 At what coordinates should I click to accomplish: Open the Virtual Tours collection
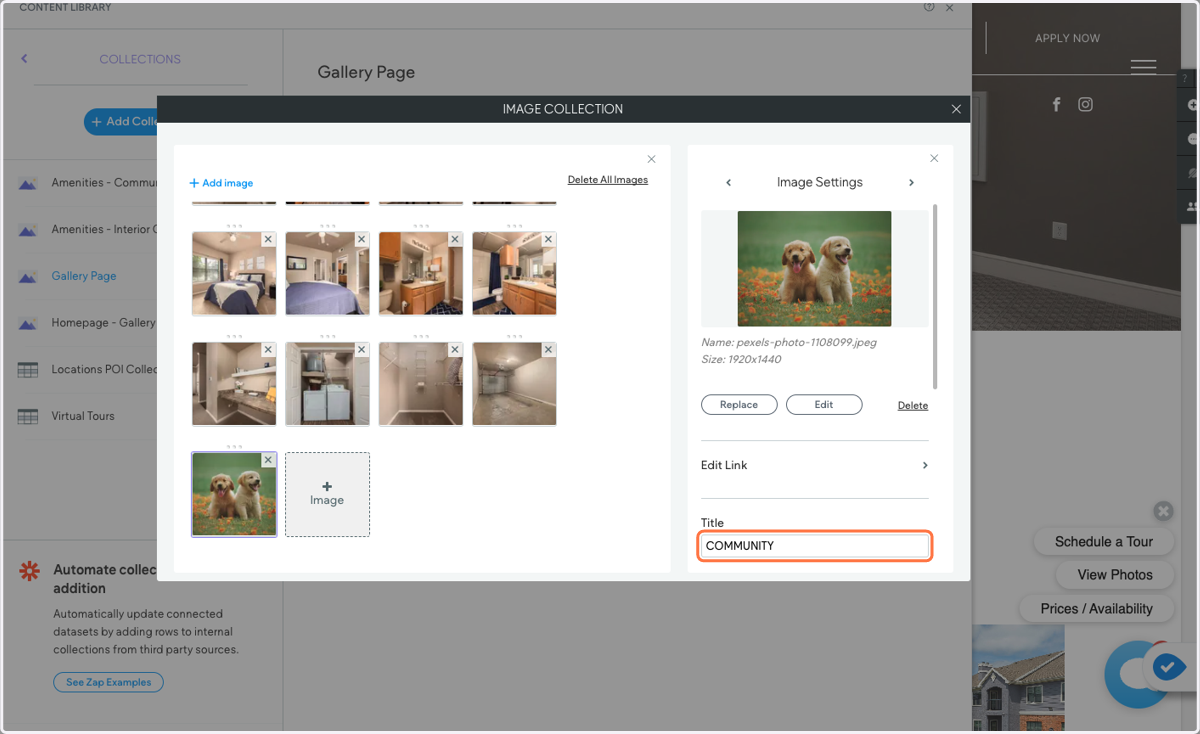83,416
